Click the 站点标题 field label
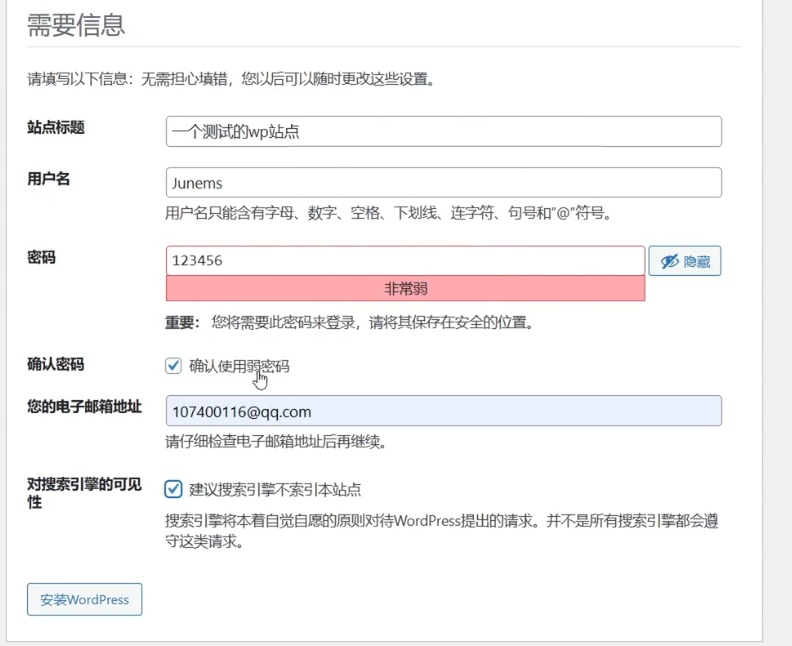The width and height of the screenshot is (792, 646). 56,128
